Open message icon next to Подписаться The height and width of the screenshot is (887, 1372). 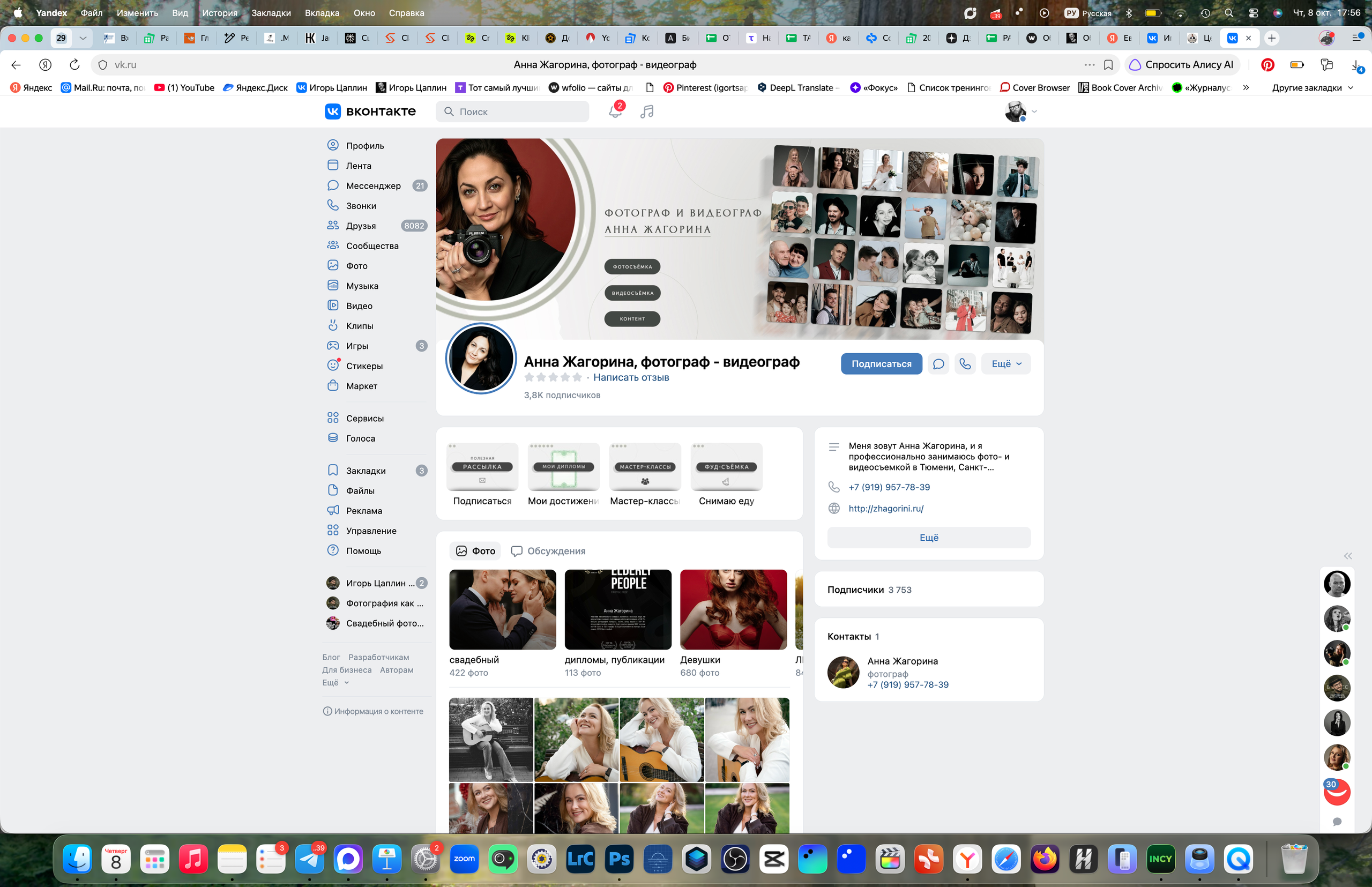tap(938, 364)
